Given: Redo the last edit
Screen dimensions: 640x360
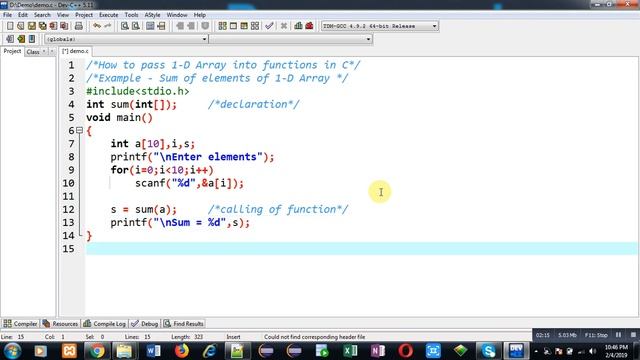Looking at the screenshot, I should pyautogui.click(x=108, y=26).
